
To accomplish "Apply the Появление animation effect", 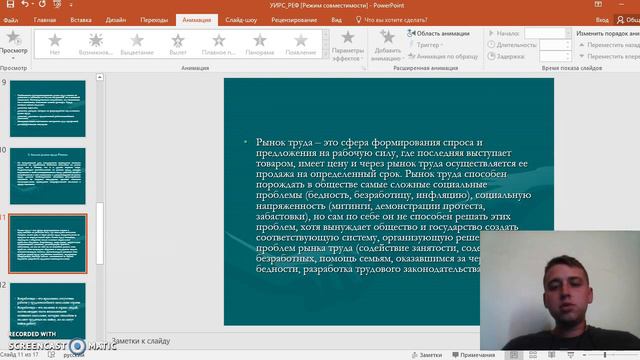I will (x=301, y=44).
